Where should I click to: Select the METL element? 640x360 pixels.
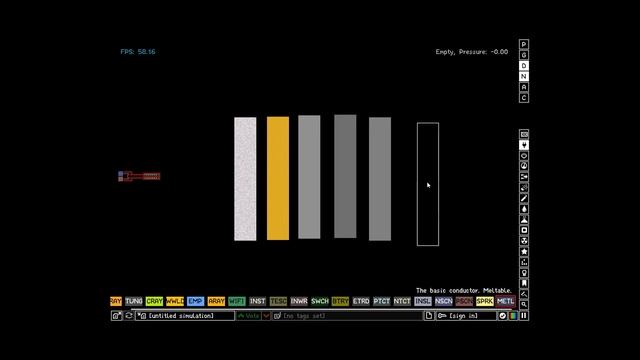pos(505,301)
